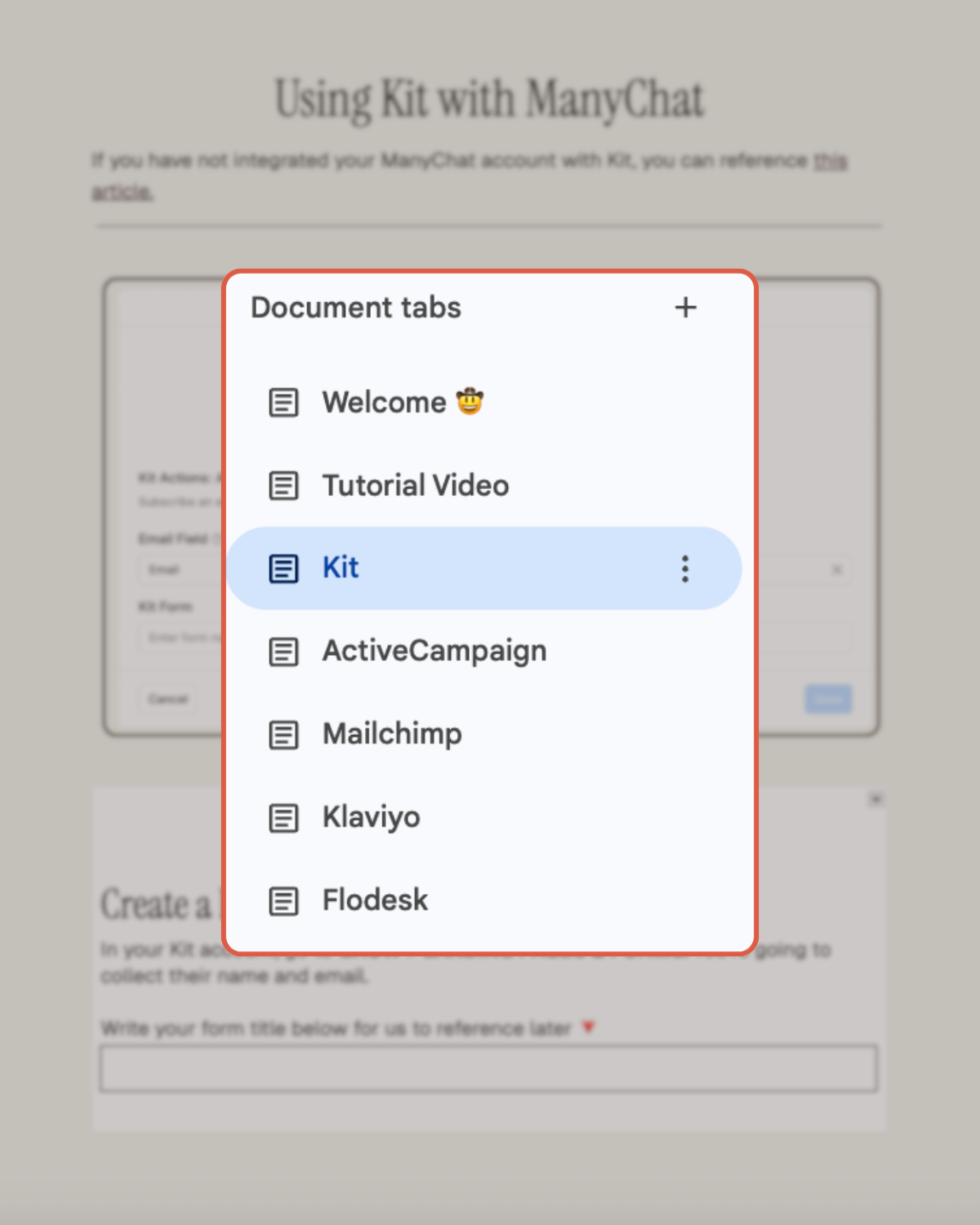Click the Kit tab page icon
The width and height of the screenshot is (980, 1225).
pos(283,568)
